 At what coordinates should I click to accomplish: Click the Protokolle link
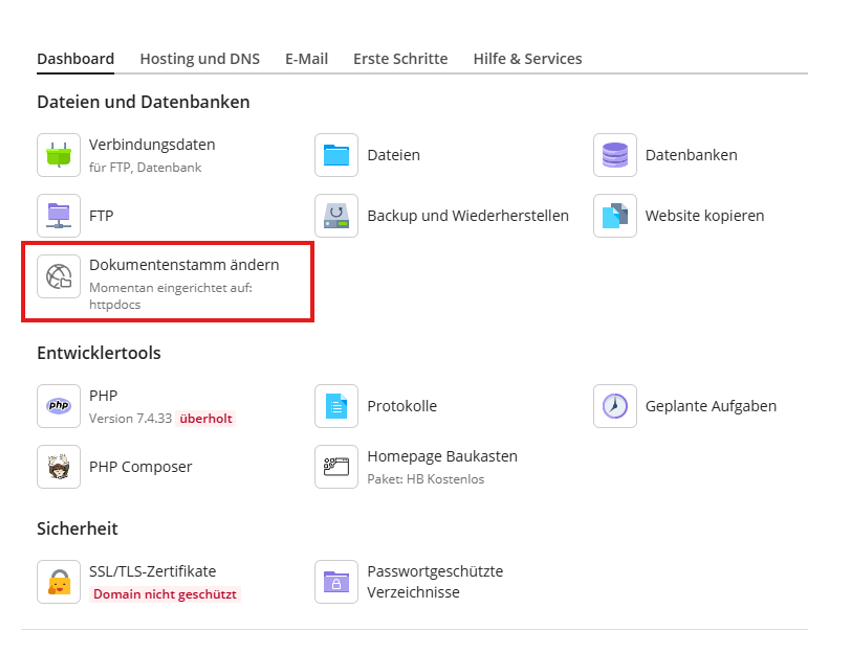pos(402,406)
